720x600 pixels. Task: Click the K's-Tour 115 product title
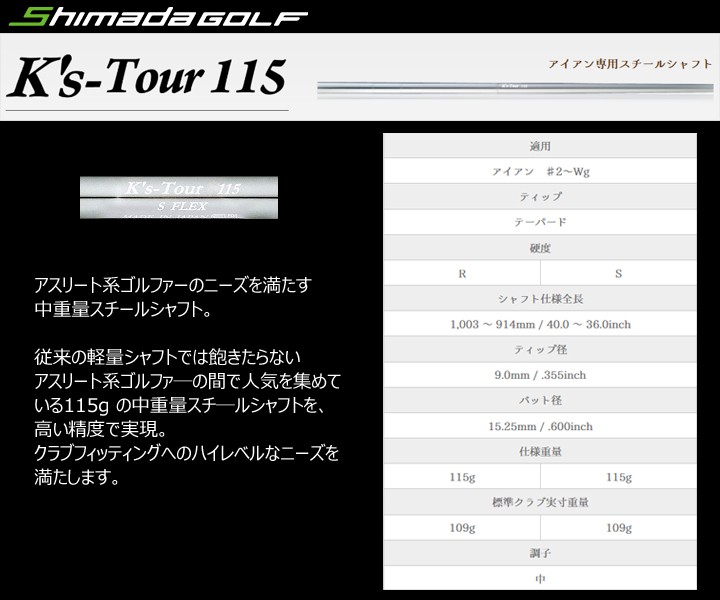[x=147, y=76]
